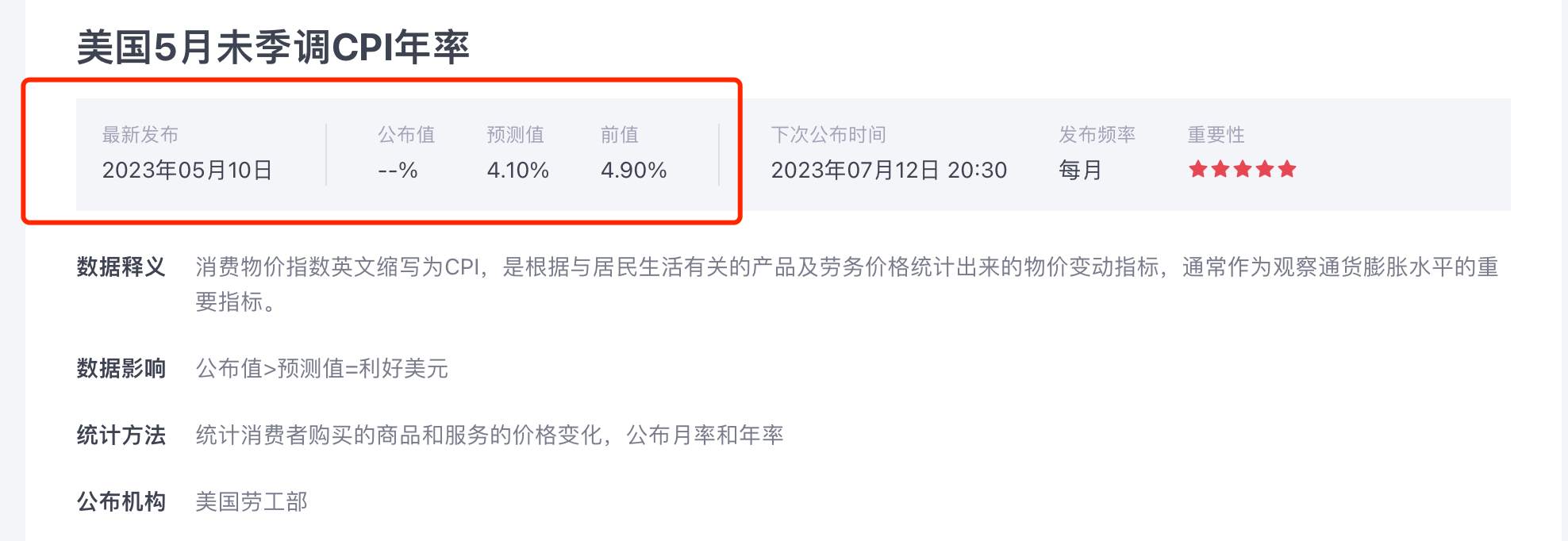Image resolution: width=1568 pixels, height=541 pixels.
Task: Select the release date 2023年05月10日
Action: point(187,171)
